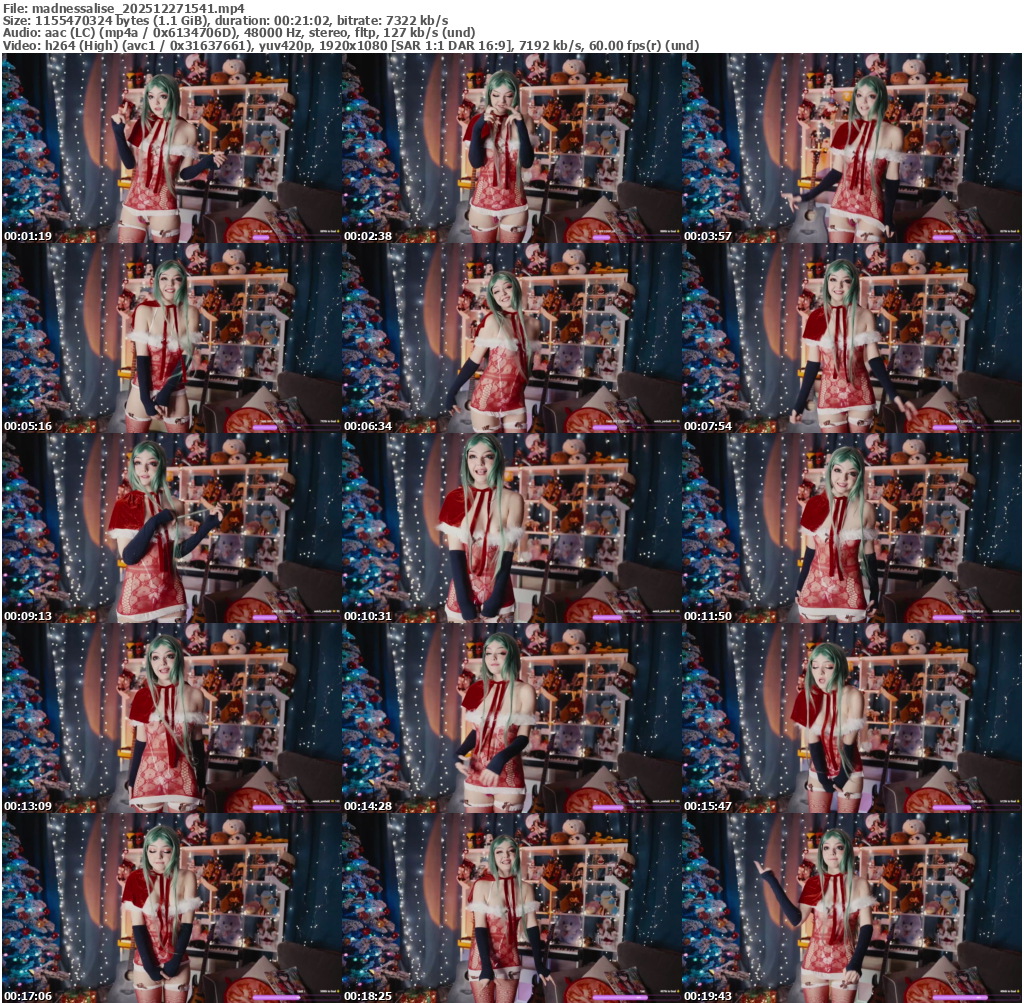Open the thumbnail at 00:10:31
The height and width of the screenshot is (1003, 1024).
(511, 528)
